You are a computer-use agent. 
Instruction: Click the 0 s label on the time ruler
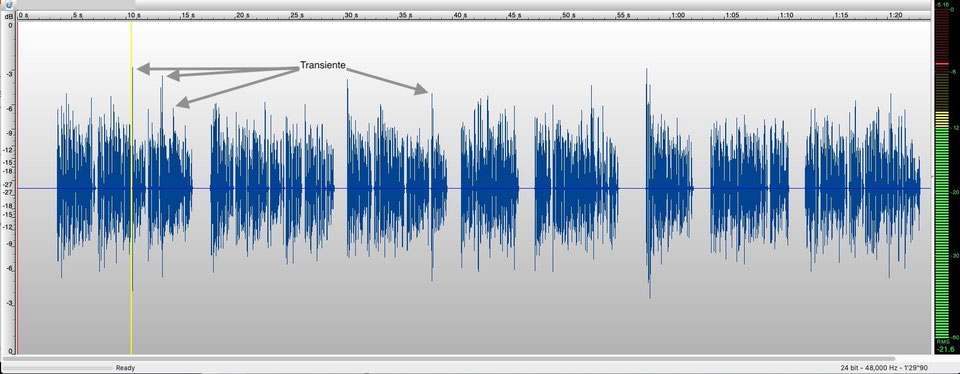(x=24, y=15)
